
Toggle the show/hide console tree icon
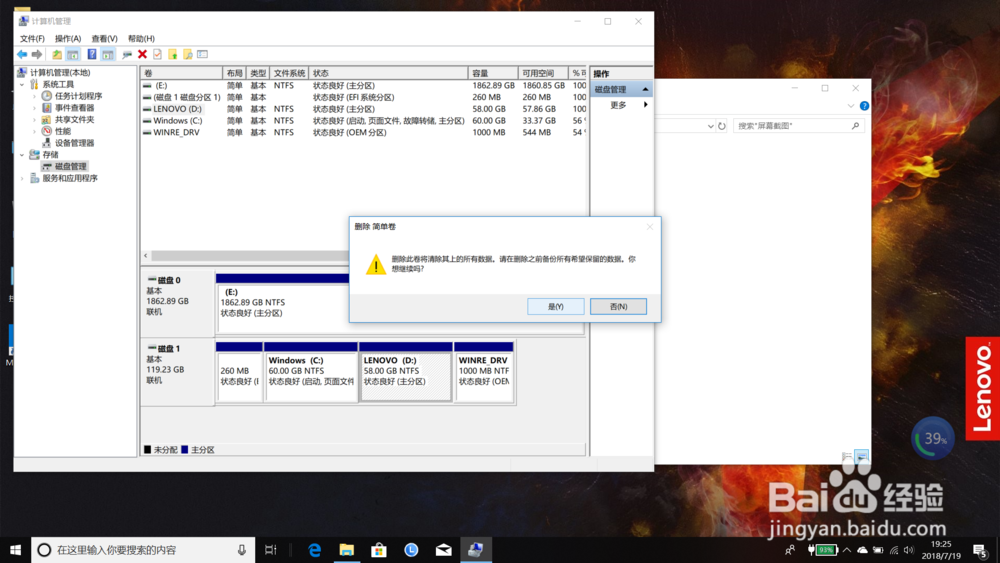pos(73,55)
